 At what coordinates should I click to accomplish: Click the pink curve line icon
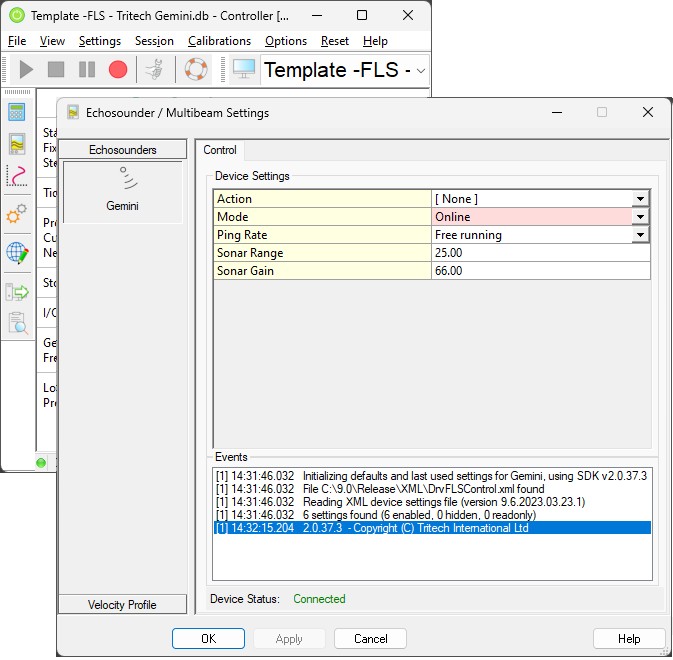[17, 176]
